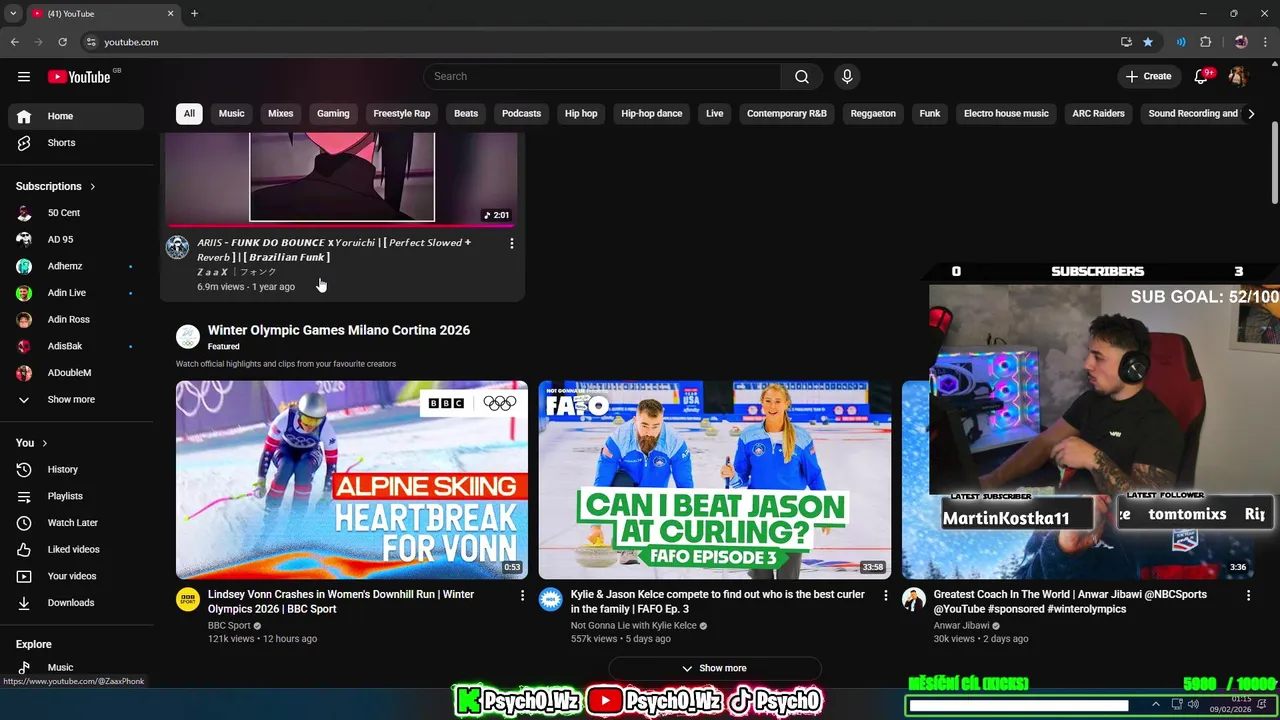Expand the You section chevron
Screen dimensions: 1280x720
pyautogui.click(x=45, y=443)
